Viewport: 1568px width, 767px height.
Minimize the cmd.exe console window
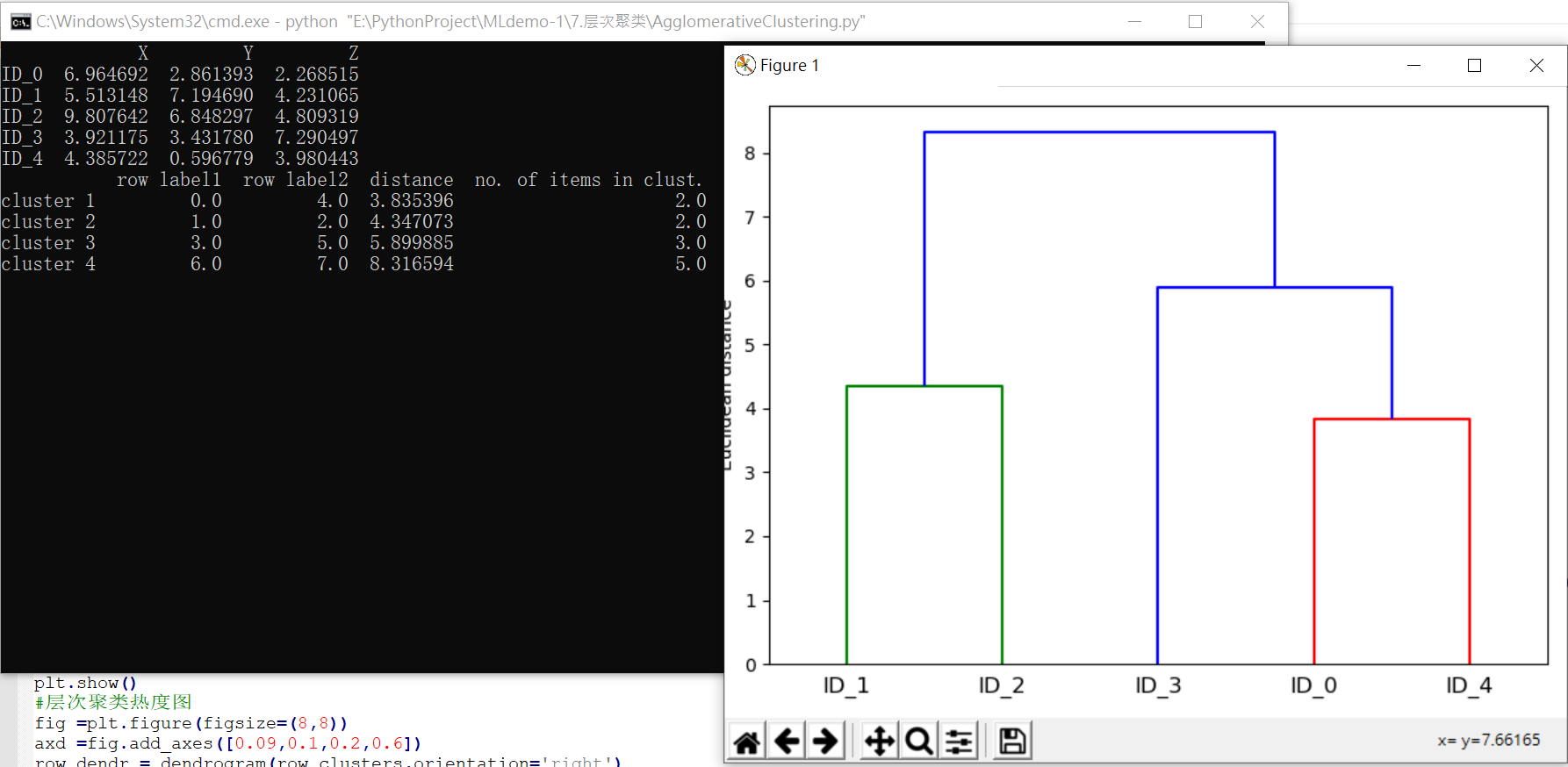[1134, 22]
